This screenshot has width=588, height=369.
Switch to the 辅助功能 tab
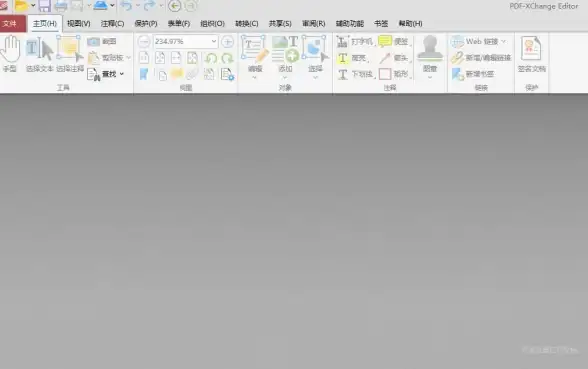350,24
